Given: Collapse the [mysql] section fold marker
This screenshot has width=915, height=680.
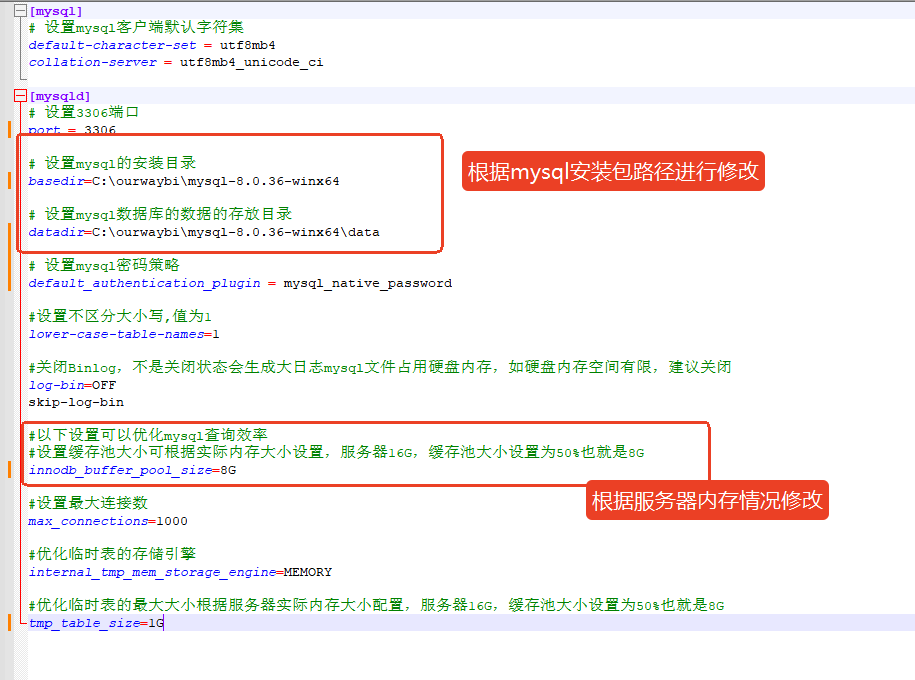Looking at the screenshot, I should coord(20,11).
